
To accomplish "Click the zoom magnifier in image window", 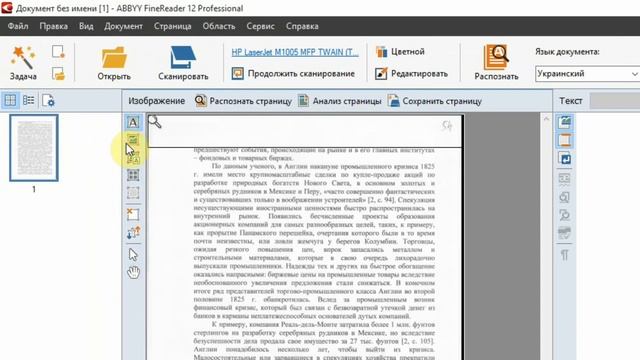I will tap(155, 122).
